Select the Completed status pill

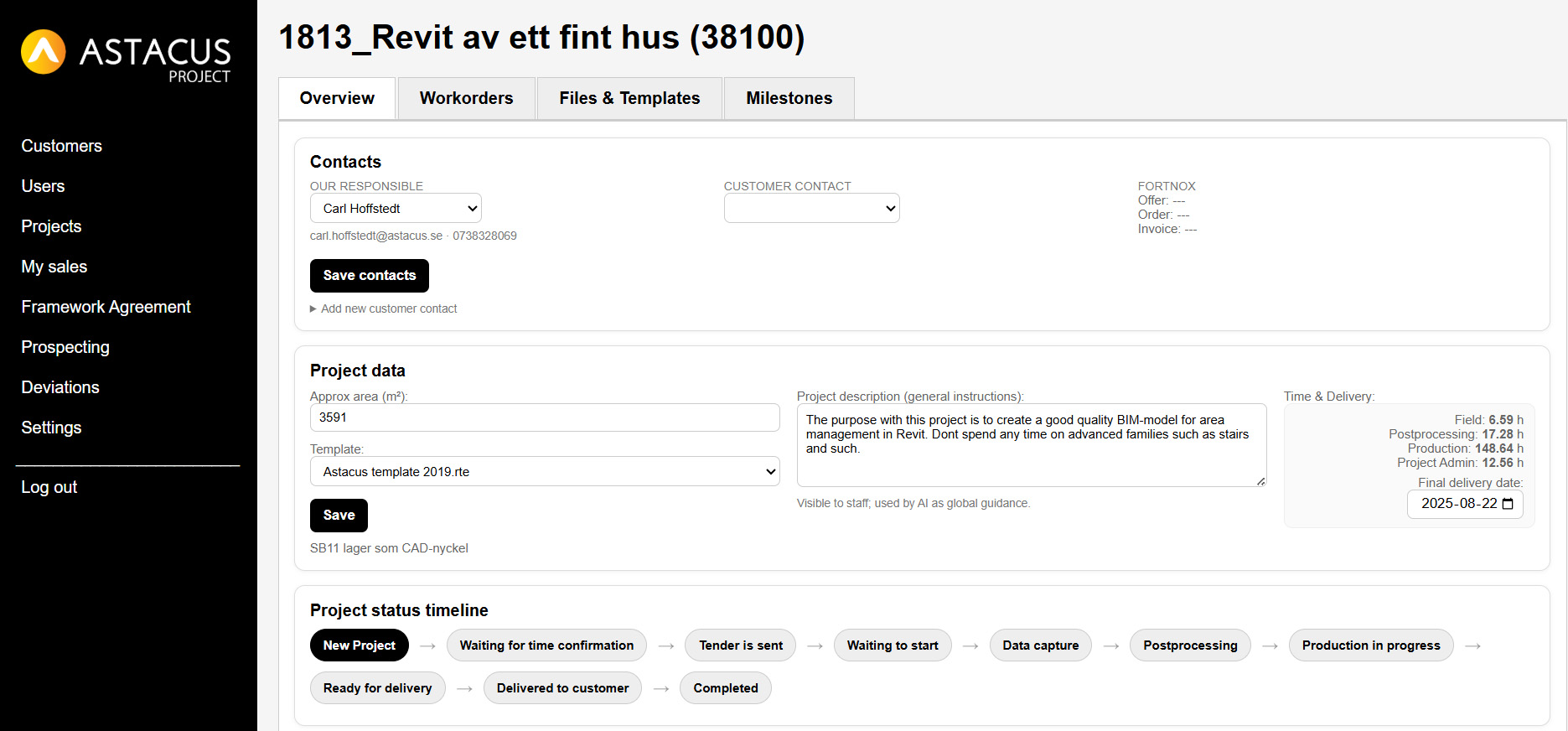tap(725, 688)
